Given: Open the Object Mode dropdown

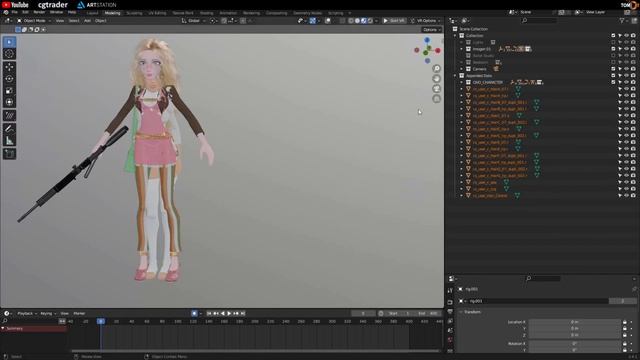Looking at the screenshot, I should [x=34, y=20].
